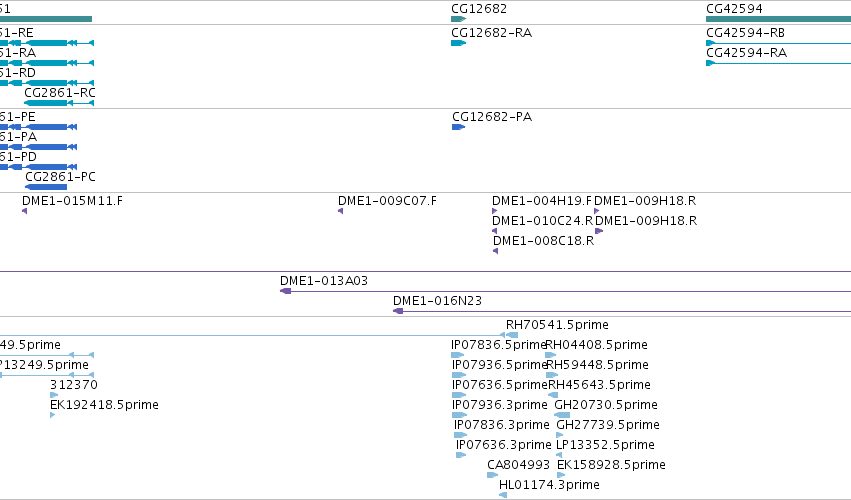Click the IP07636.5prime EST label
851x500 pixels.
point(499,385)
